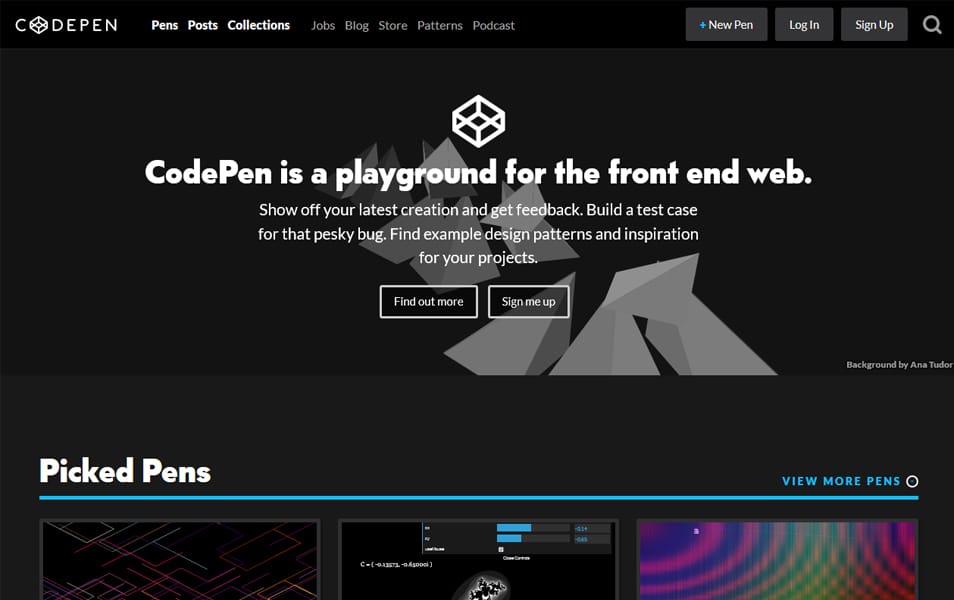
Task: Click the Log In button
Action: coord(804,24)
